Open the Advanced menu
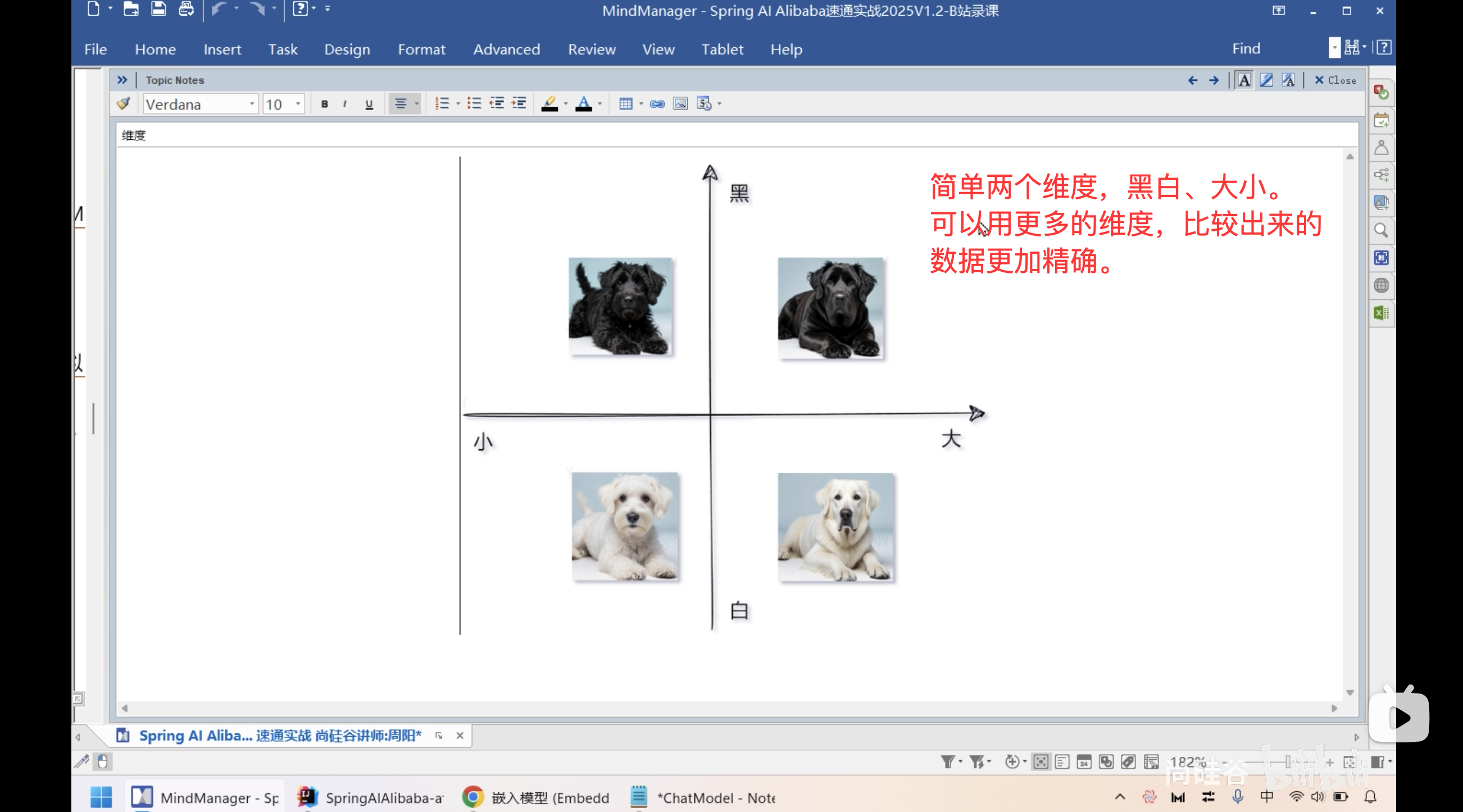This screenshot has height=812, width=1463. pos(507,49)
